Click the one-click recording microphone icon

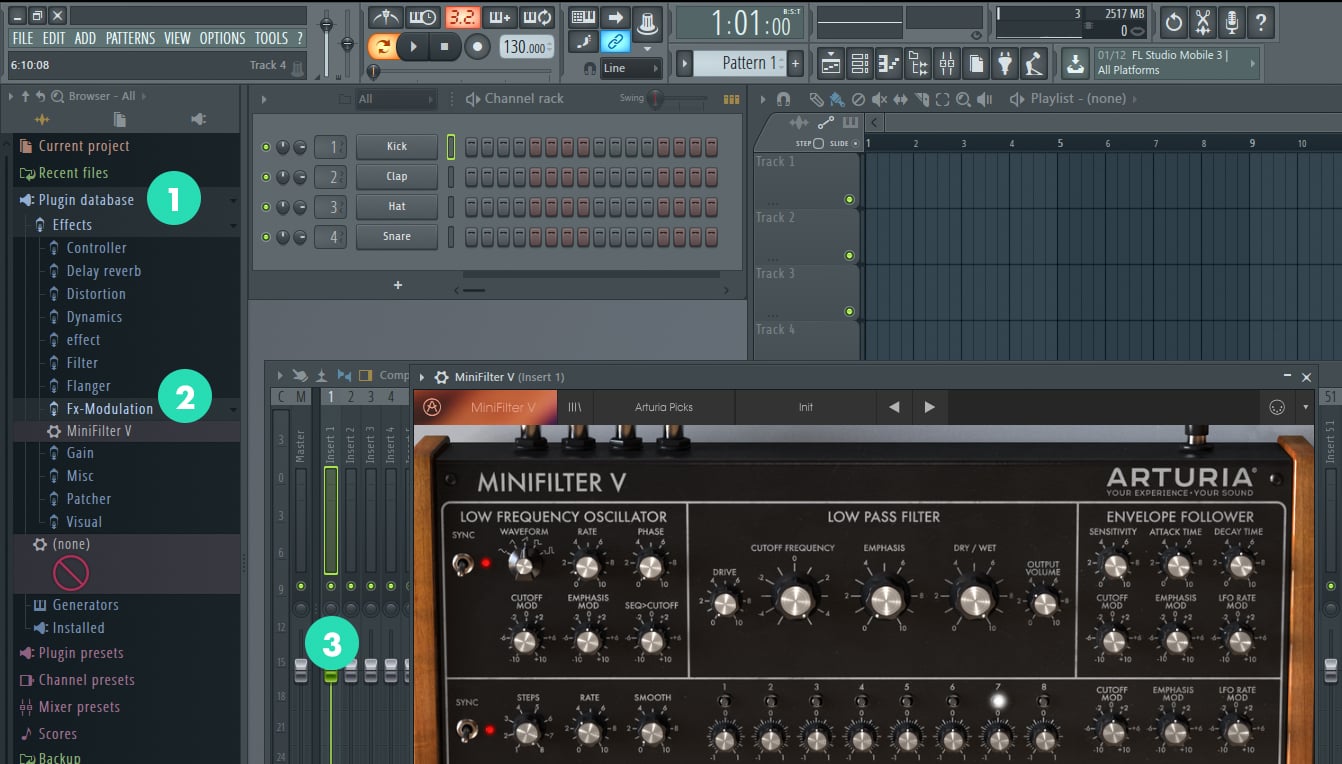point(1232,20)
